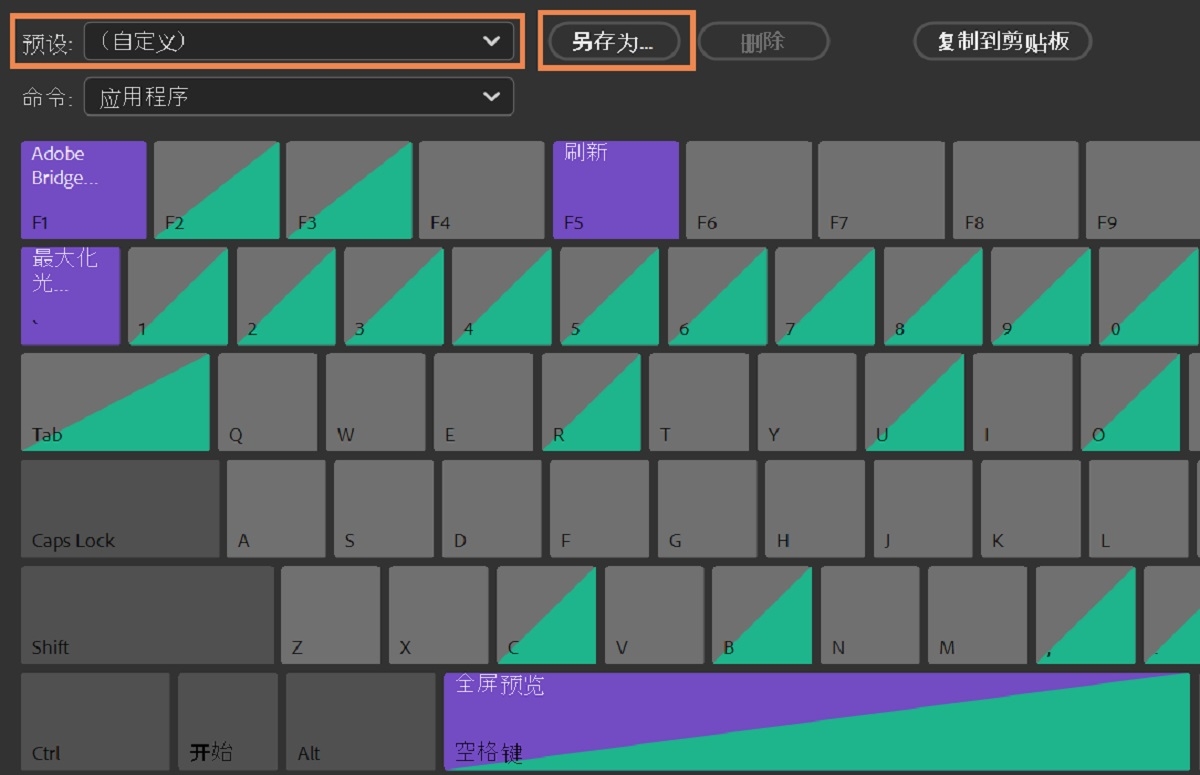Click the Caps Lock key

coord(119,507)
